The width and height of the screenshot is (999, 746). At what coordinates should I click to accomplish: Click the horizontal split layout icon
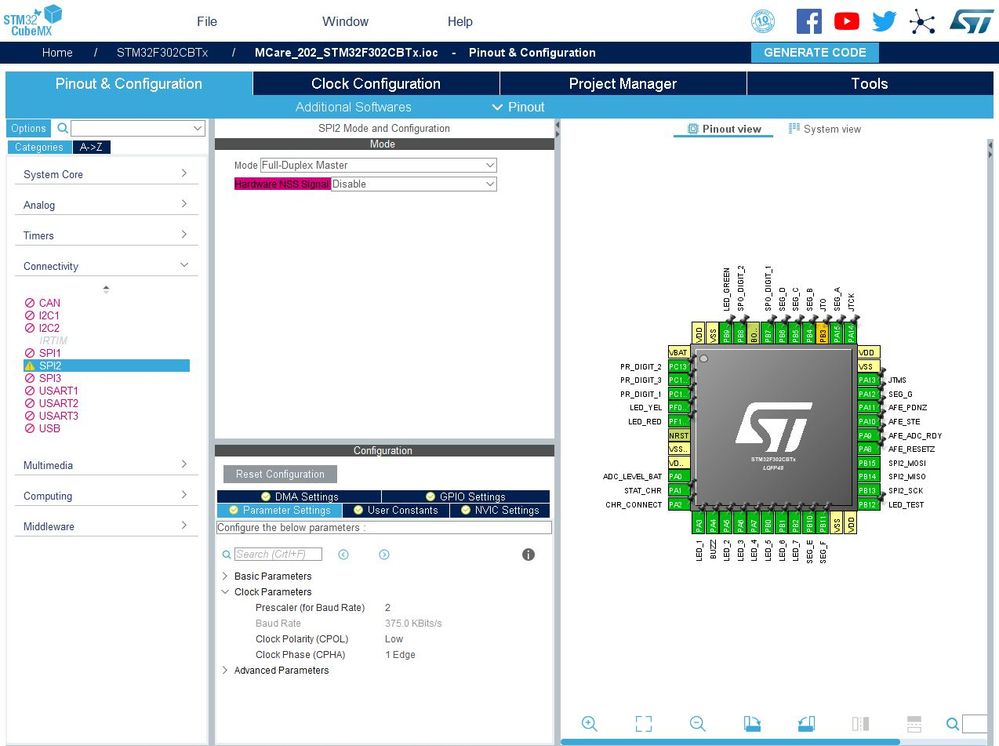(x=914, y=724)
